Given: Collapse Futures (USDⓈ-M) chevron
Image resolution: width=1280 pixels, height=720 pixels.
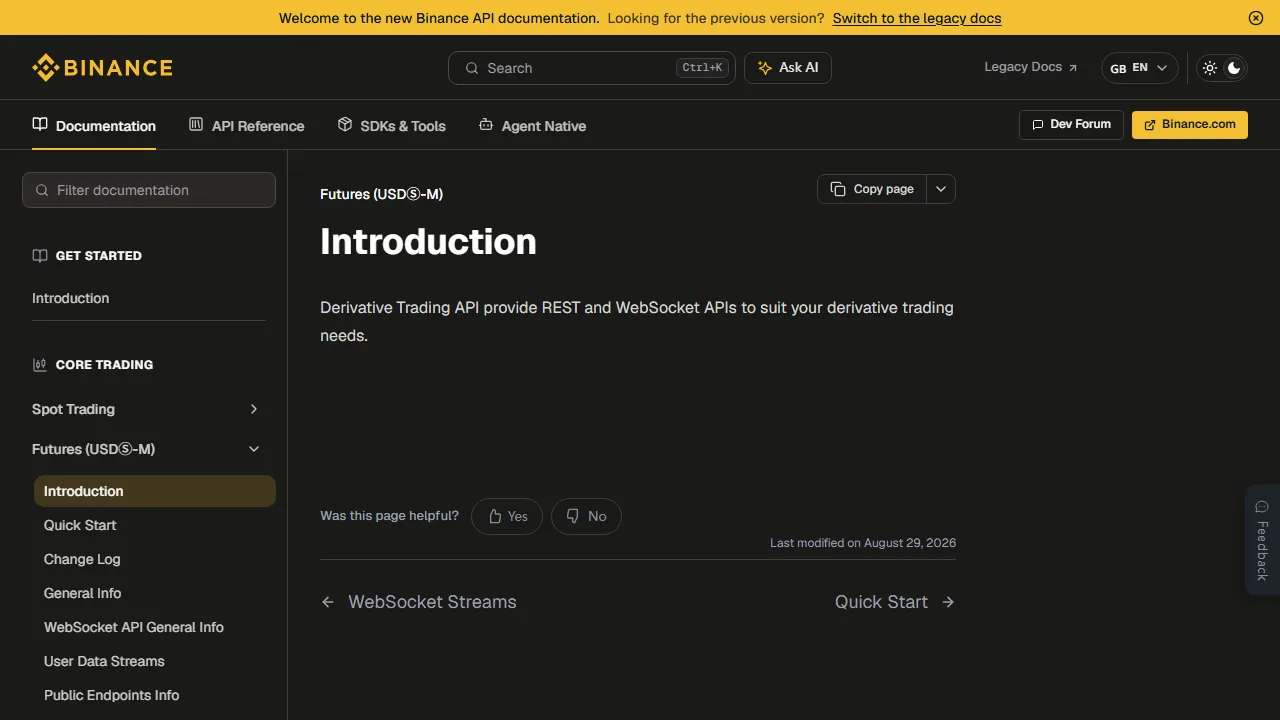Looking at the screenshot, I should (x=254, y=449).
